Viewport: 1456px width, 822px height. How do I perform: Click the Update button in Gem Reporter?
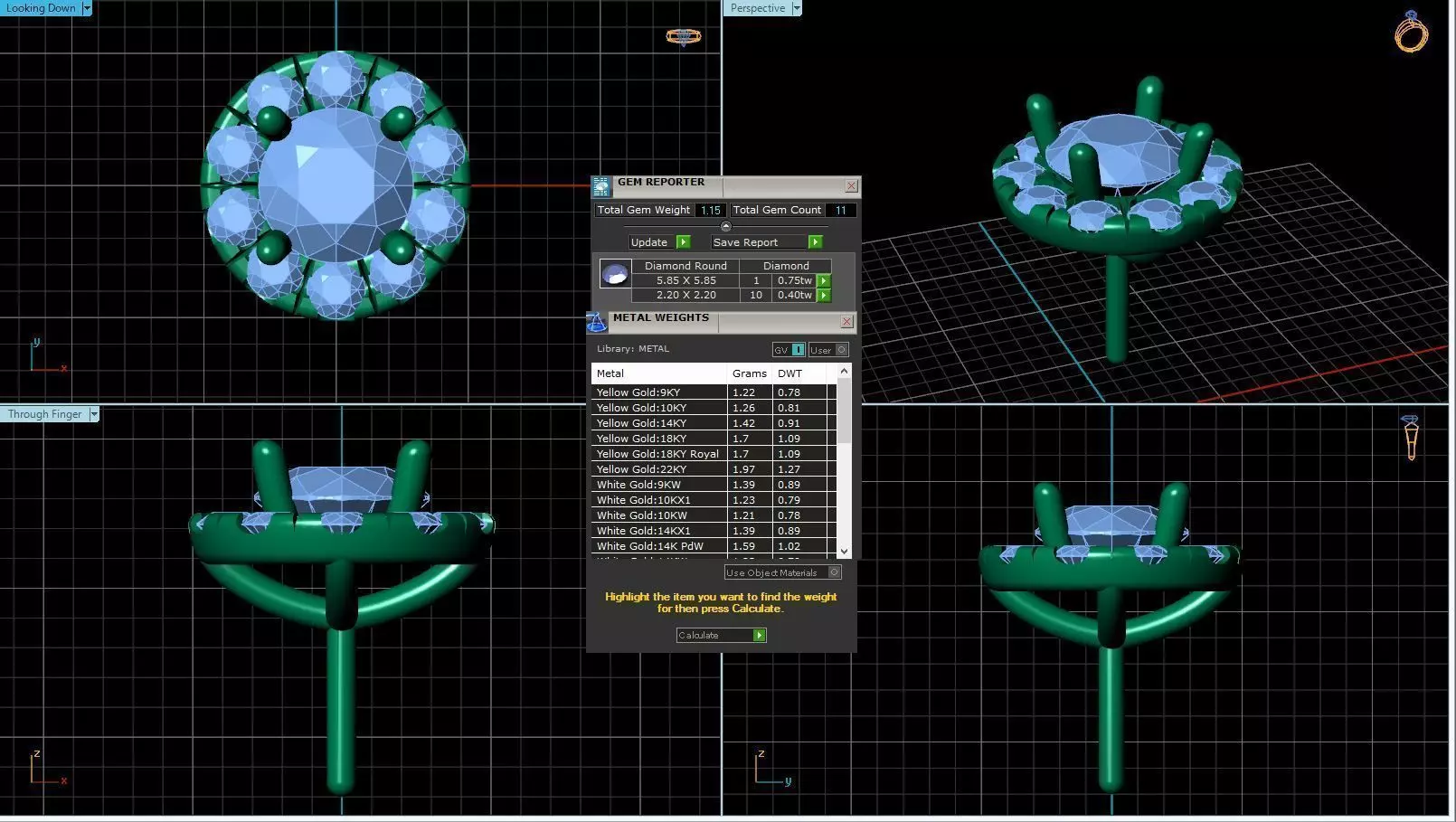coord(660,242)
